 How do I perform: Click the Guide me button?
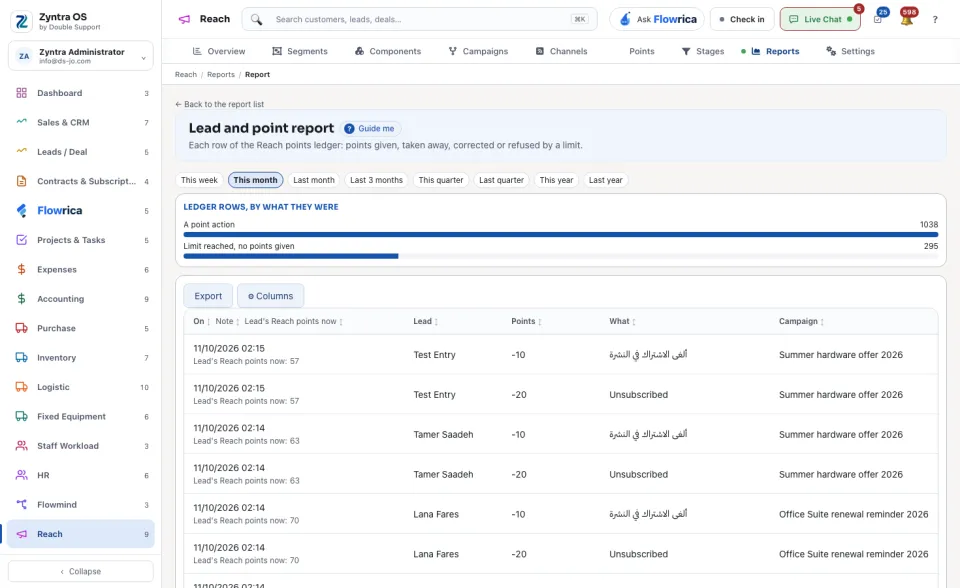click(371, 129)
